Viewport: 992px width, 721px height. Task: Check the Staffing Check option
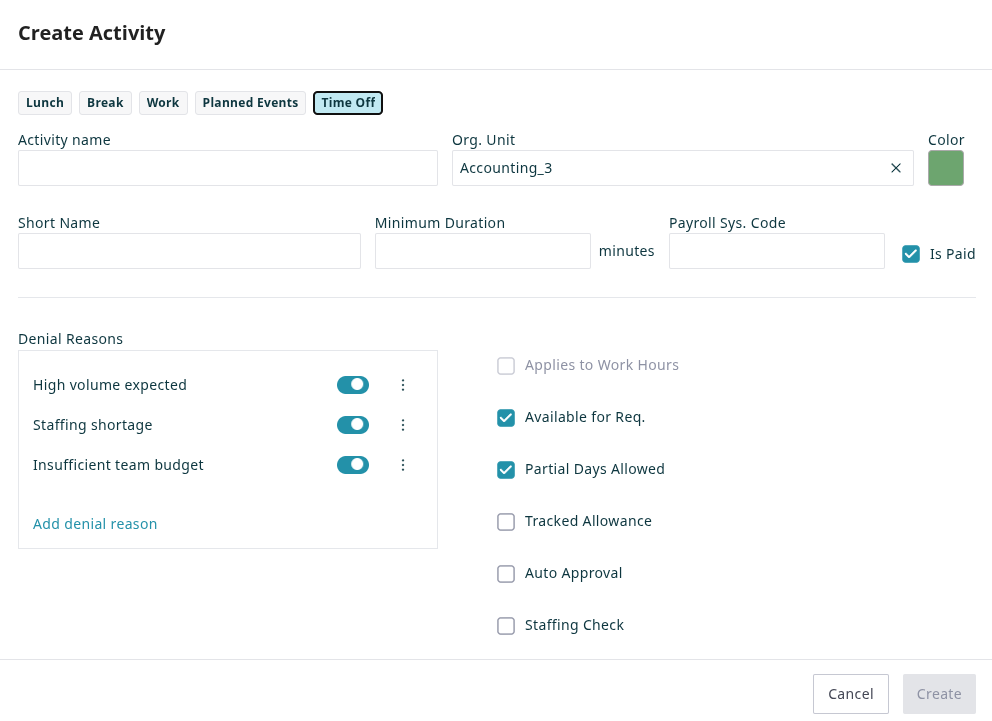coord(506,626)
